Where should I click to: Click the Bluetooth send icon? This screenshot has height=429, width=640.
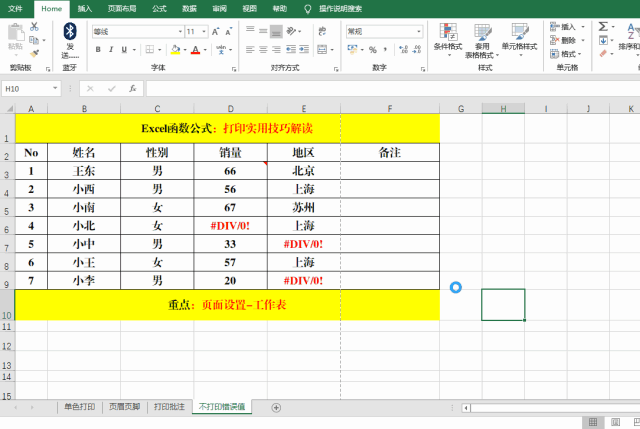point(70,31)
